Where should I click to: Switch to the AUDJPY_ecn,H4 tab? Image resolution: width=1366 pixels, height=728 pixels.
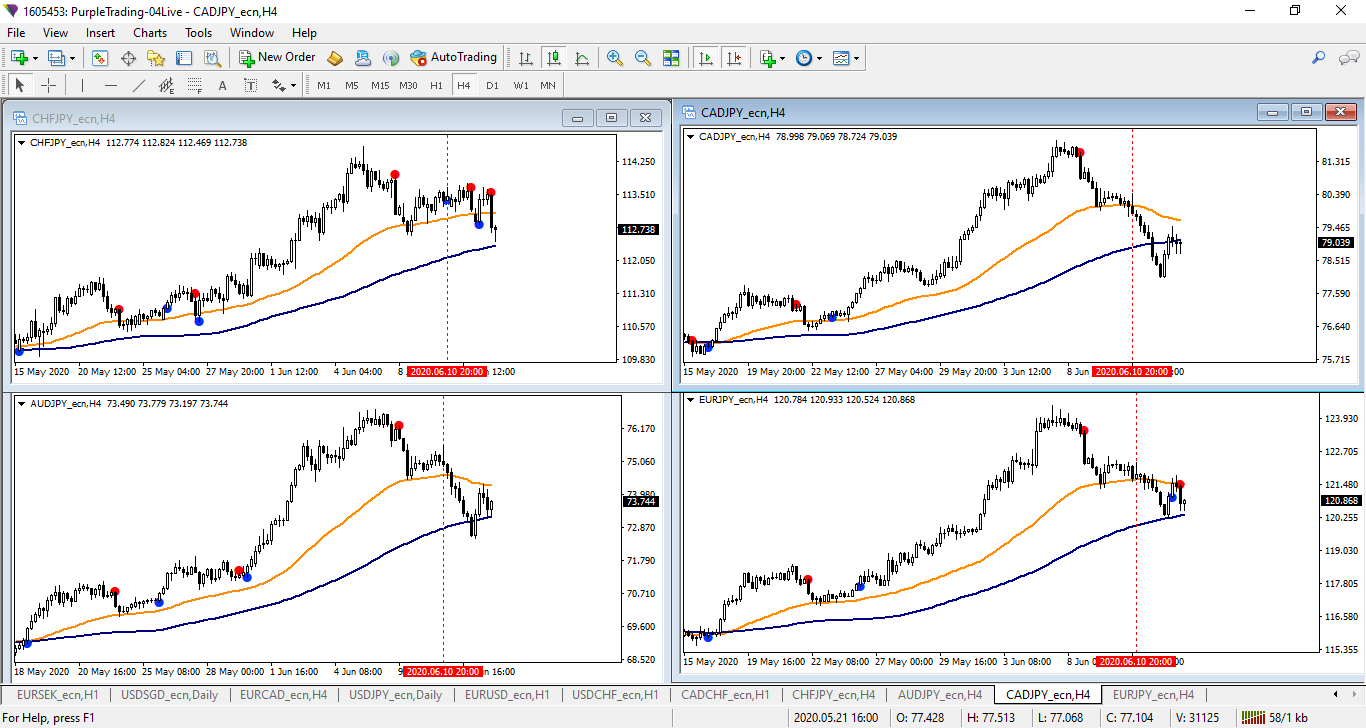coord(940,694)
